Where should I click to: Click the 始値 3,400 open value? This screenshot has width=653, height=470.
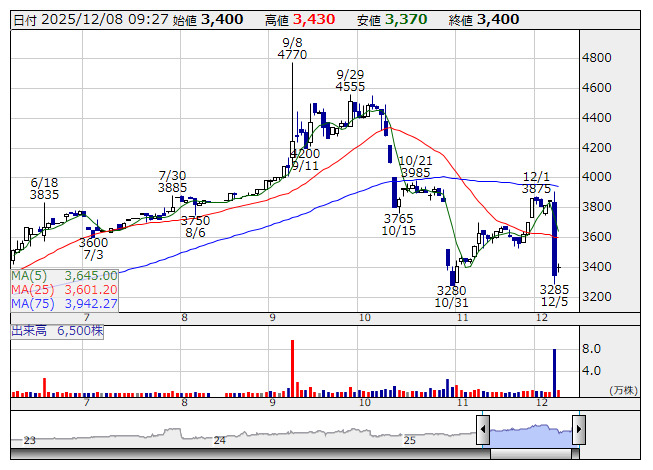(x=208, y=20)
